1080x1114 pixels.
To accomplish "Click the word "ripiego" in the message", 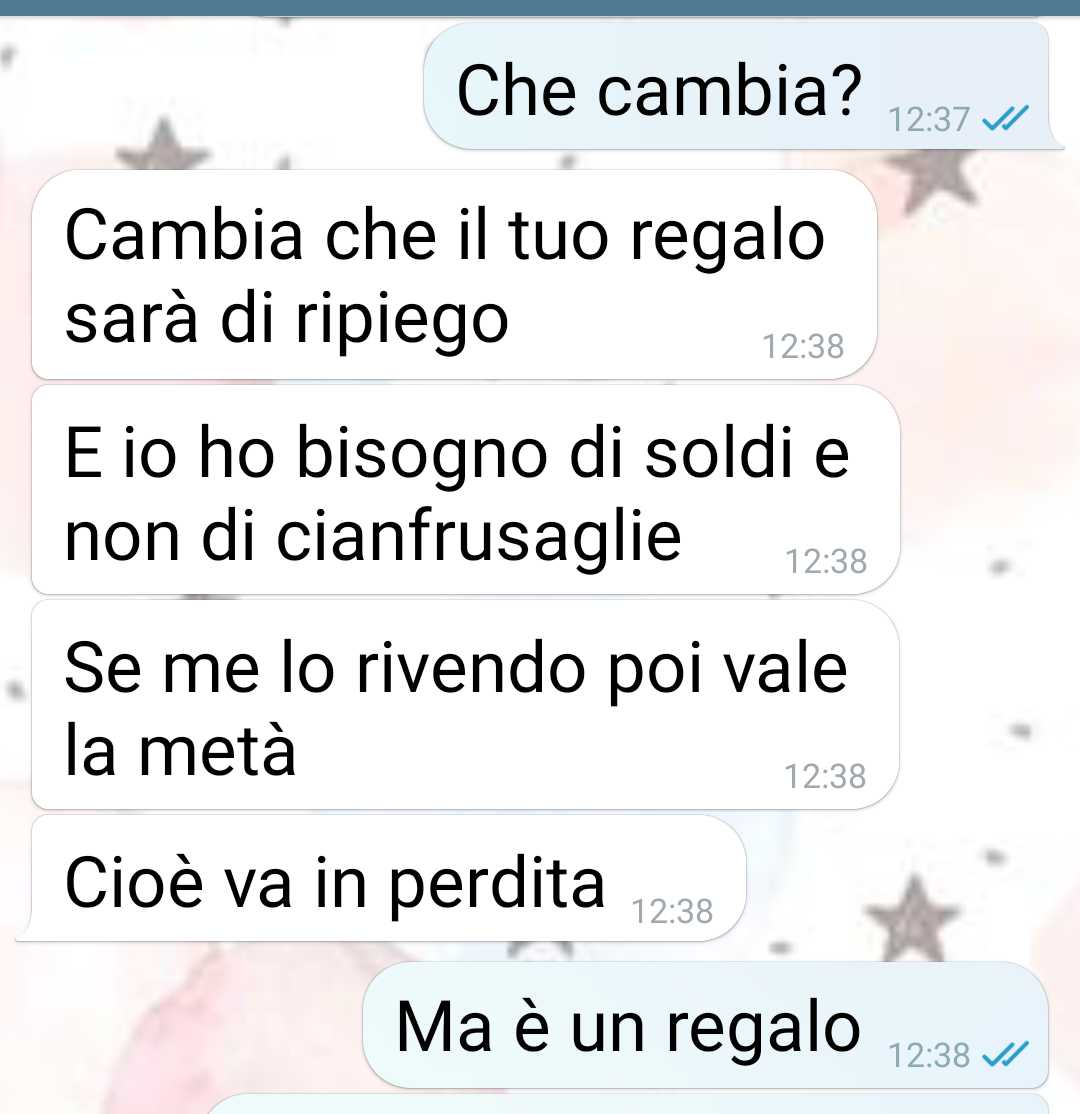I will point(402,321).
